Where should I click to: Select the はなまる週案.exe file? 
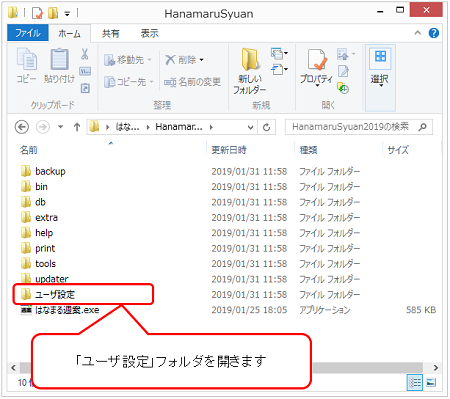pos(60,310)
